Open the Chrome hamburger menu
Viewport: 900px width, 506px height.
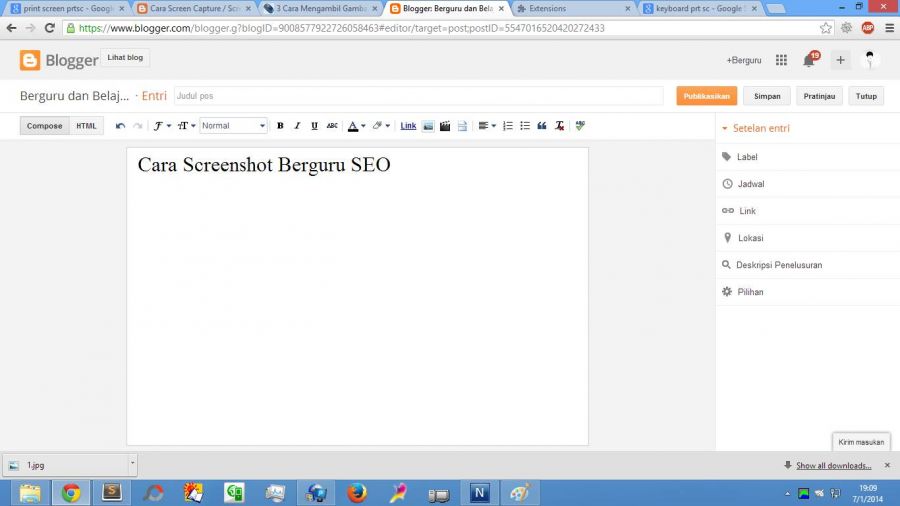point(889,28)
